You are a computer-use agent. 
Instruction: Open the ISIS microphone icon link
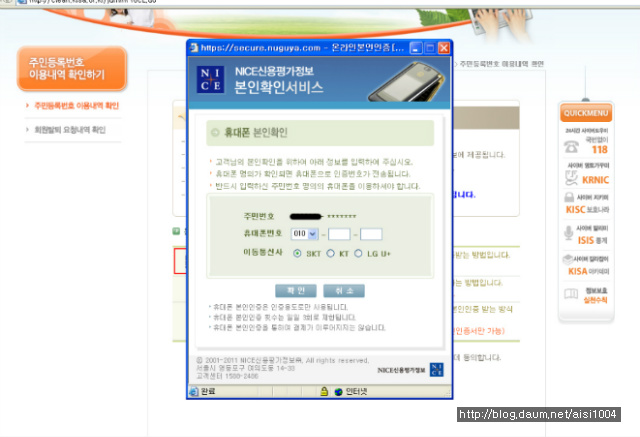tap(568, 233)
